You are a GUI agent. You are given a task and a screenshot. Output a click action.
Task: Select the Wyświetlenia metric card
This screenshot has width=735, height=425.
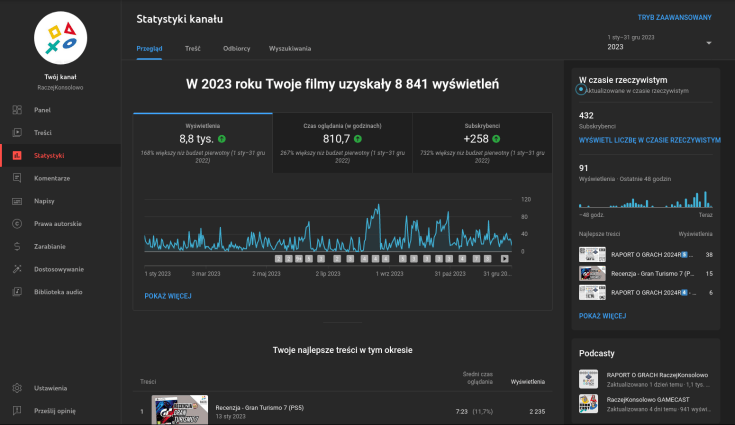pos(202,141)
